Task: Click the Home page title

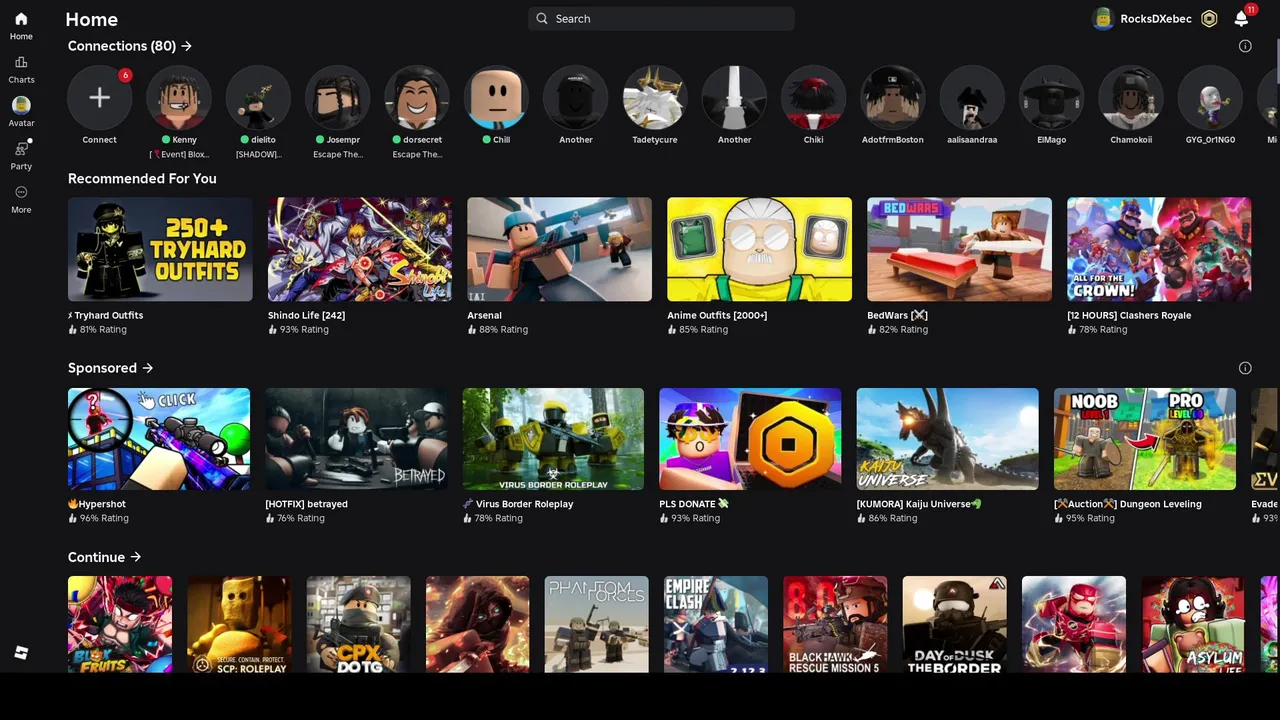Action: [91, 19]
